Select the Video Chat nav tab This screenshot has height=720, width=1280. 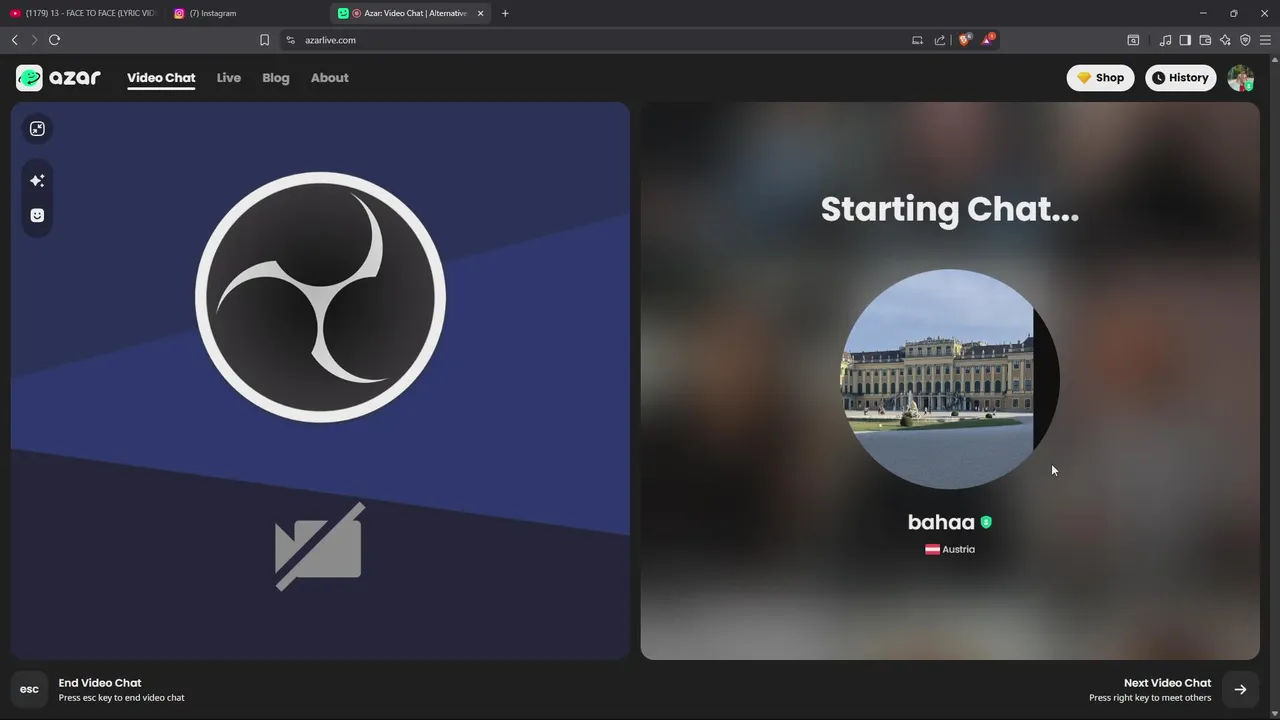[x=161, y=78]
